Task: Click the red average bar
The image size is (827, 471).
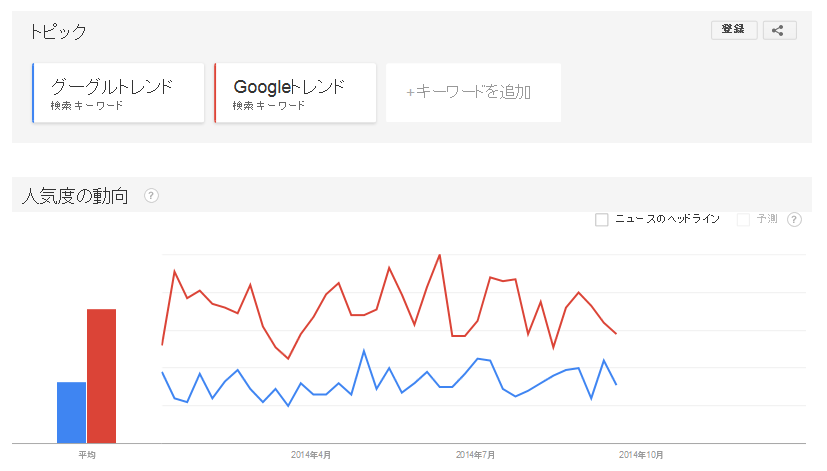Action: (x=101, y=376)
